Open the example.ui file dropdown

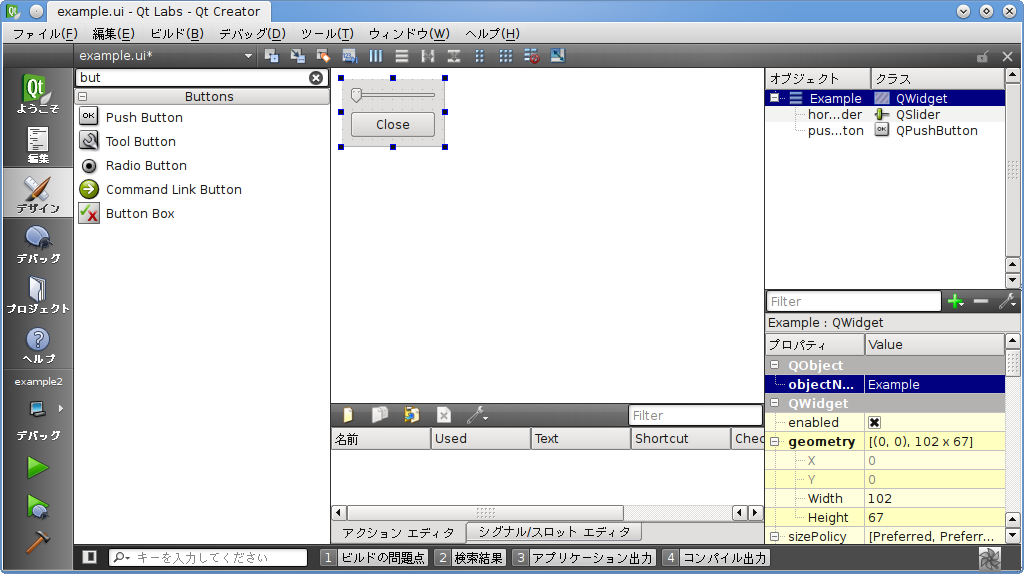pyautogui.click(x=249, y=56)
